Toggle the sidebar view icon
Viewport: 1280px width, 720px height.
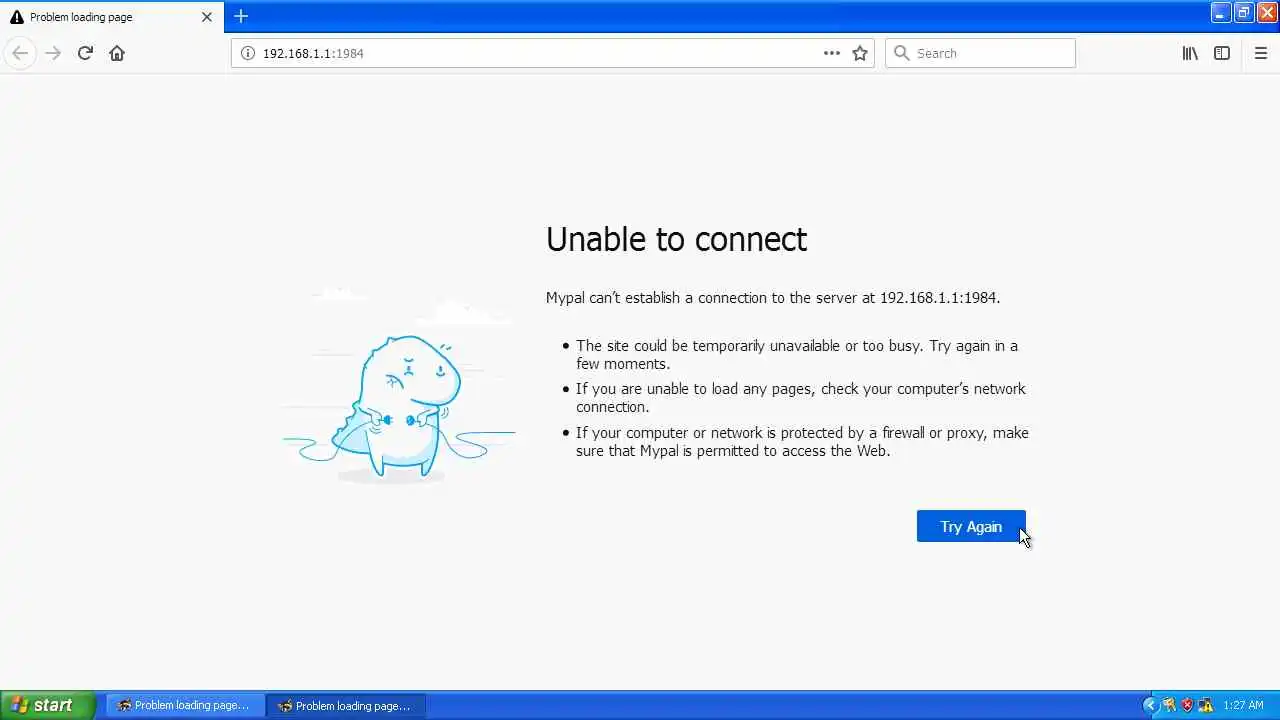click(1222, 53)
